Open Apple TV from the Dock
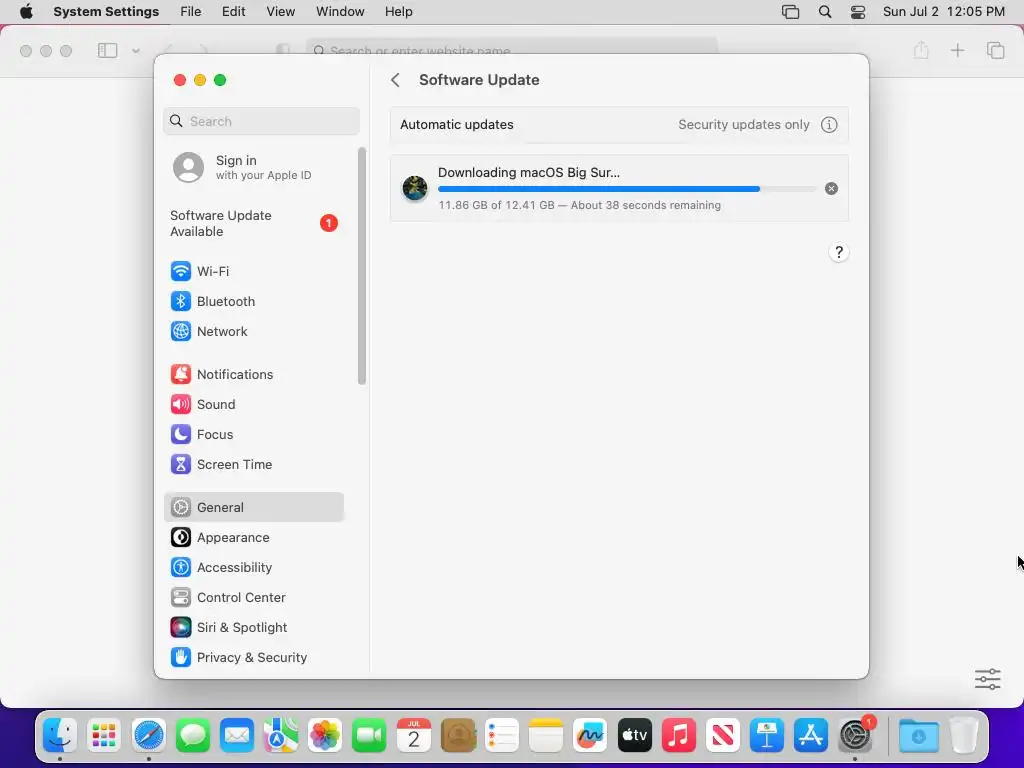Viewport: 1024px width, 768px height. pyautogui.click(x=635, y=735)
